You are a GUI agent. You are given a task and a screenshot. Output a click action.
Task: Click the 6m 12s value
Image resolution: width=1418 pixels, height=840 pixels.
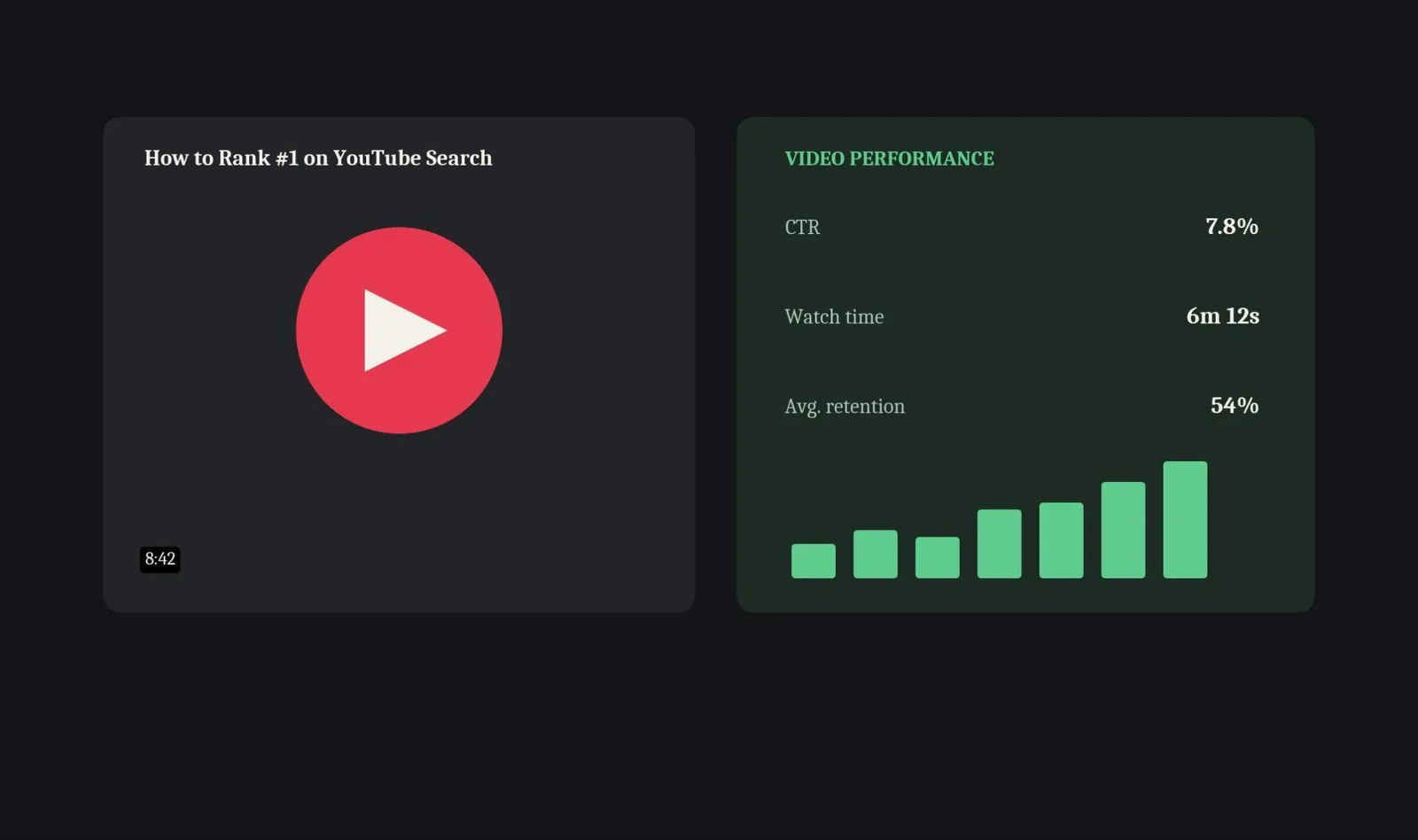[1222, 315]
